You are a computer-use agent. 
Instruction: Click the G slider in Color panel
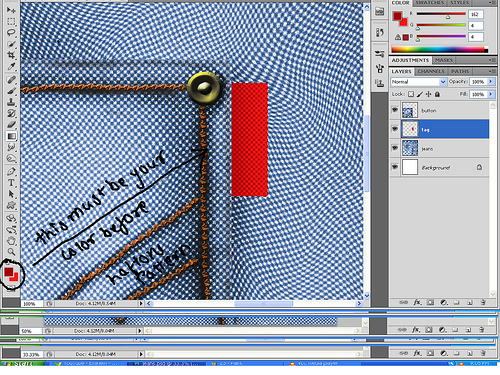point(441,25)
